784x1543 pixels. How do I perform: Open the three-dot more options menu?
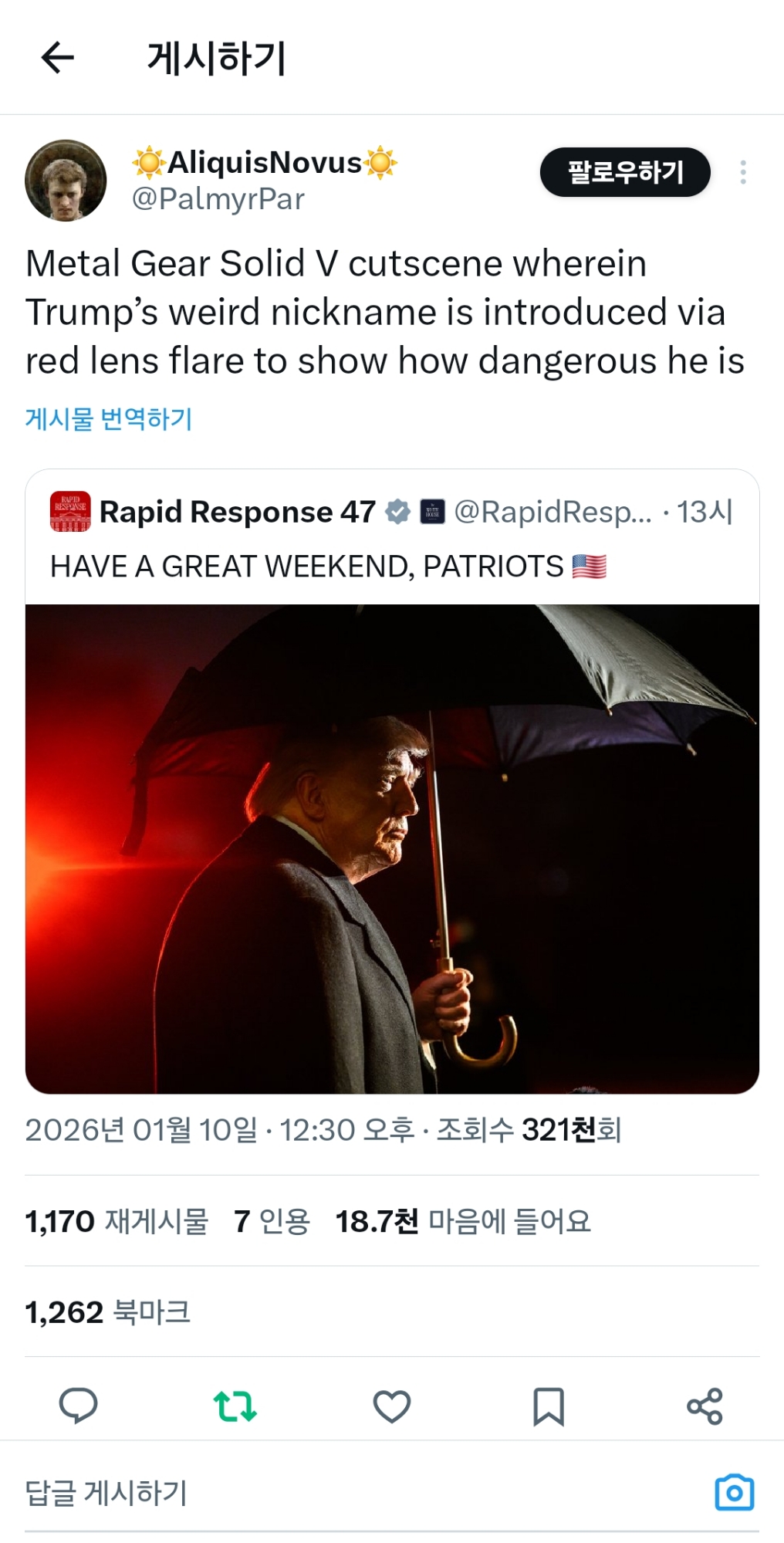coord(742,172)
